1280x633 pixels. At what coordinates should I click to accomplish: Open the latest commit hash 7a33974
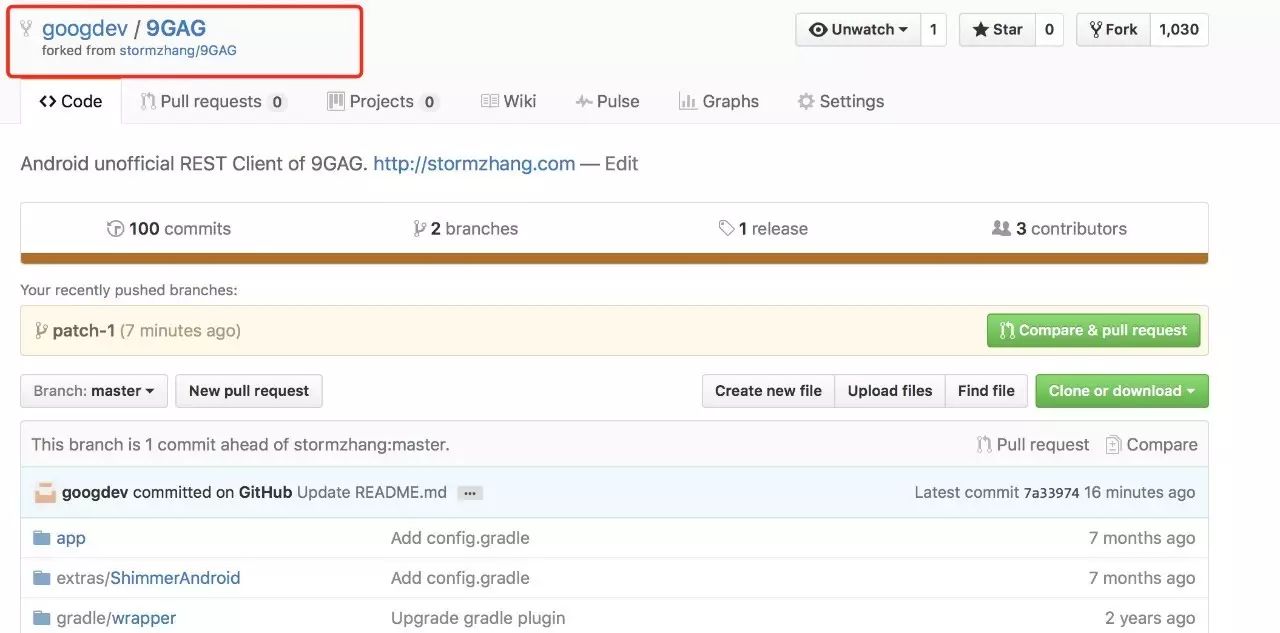(x=1051, y=493)
